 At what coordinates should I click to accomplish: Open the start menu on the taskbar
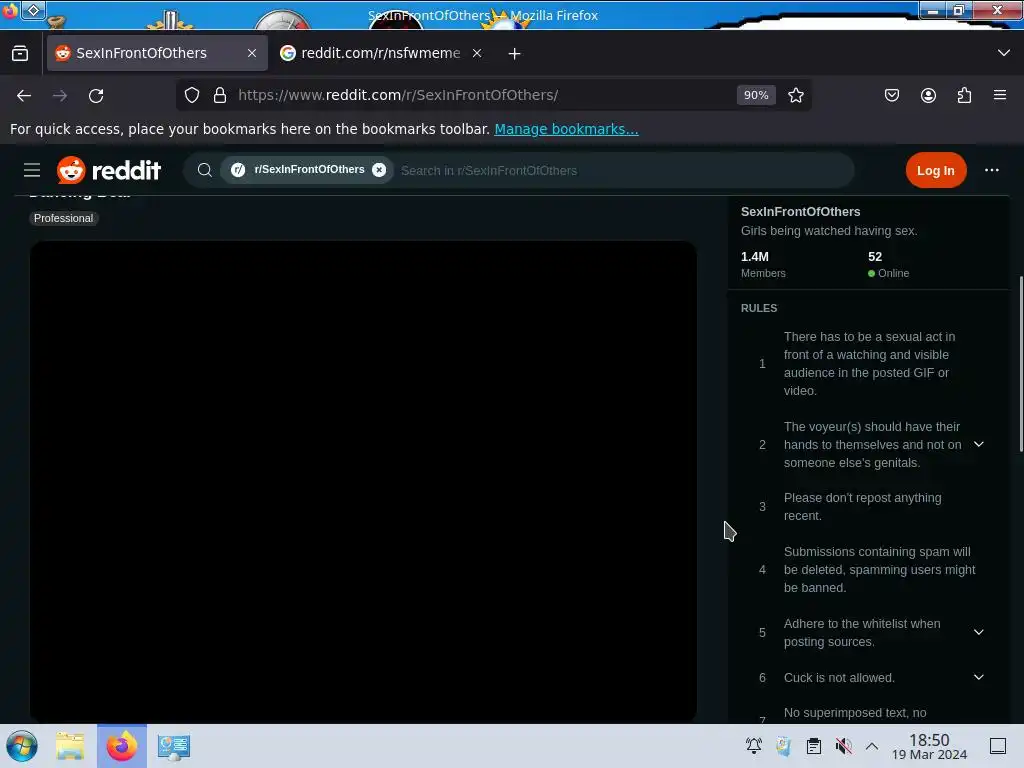click(x=22, y=746)
